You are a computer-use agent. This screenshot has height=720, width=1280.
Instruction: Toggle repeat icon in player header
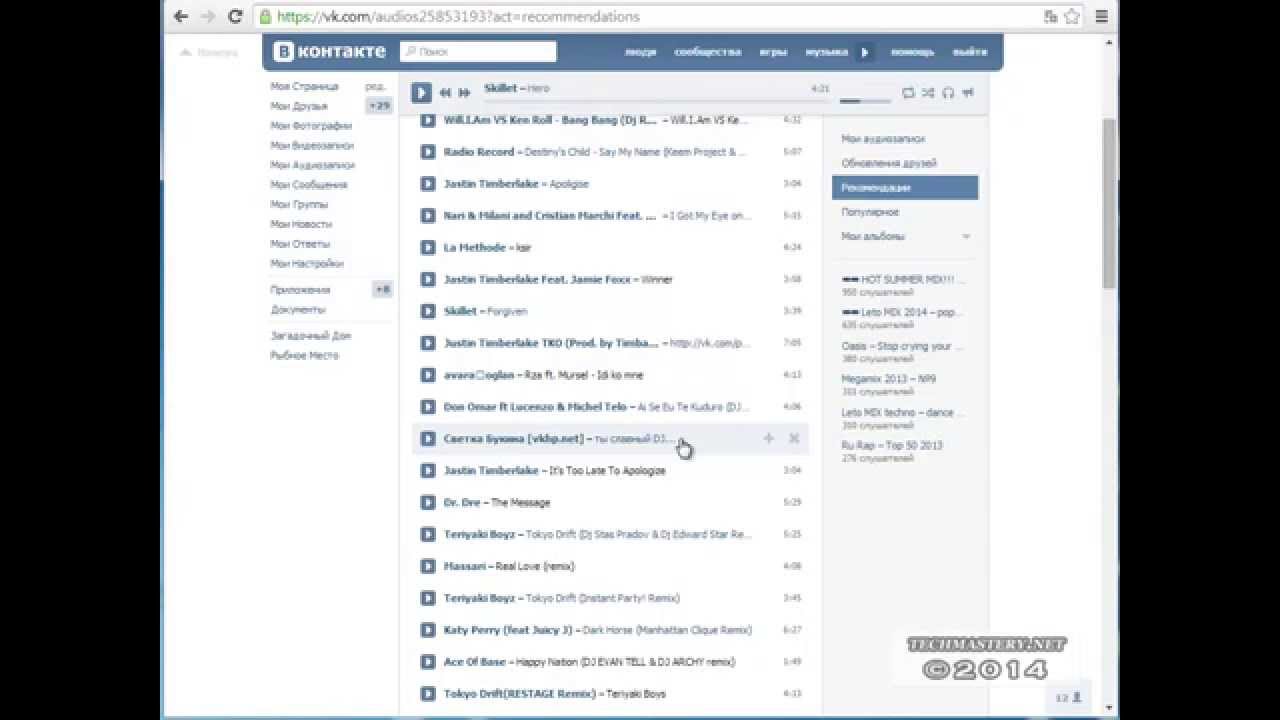[908, 92]
